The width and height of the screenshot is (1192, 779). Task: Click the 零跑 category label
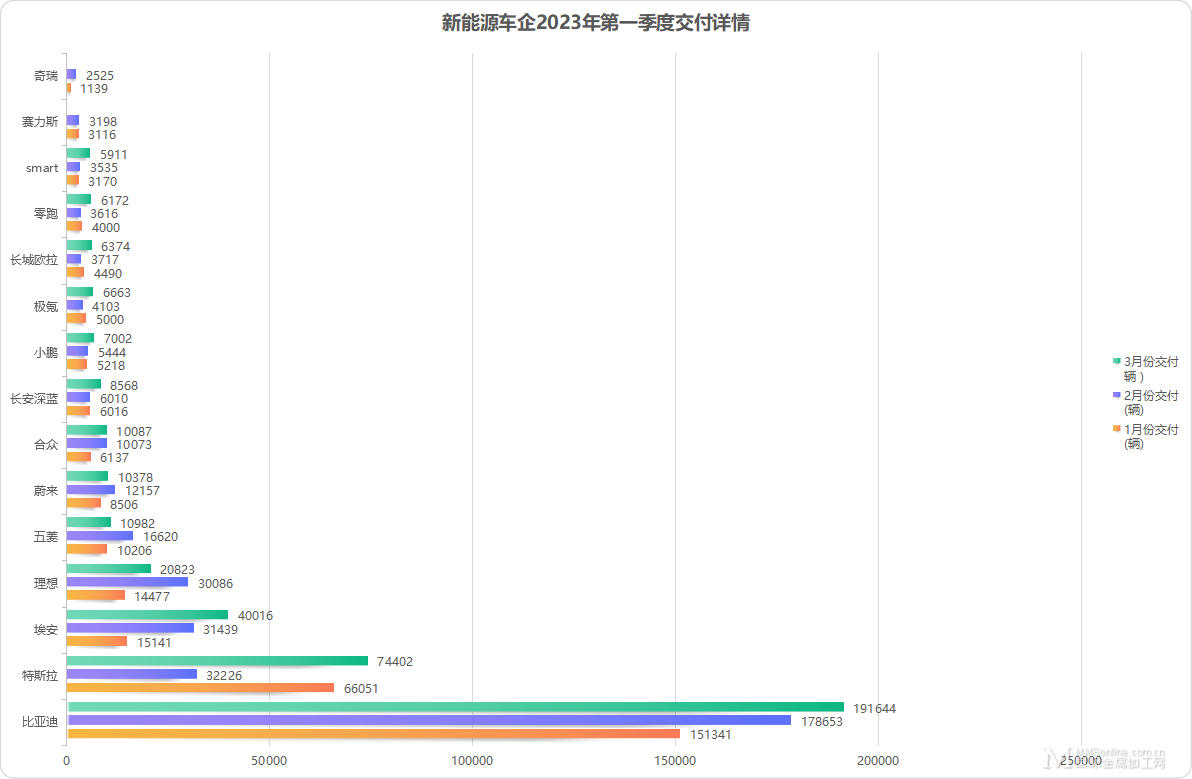pos(46,214)
